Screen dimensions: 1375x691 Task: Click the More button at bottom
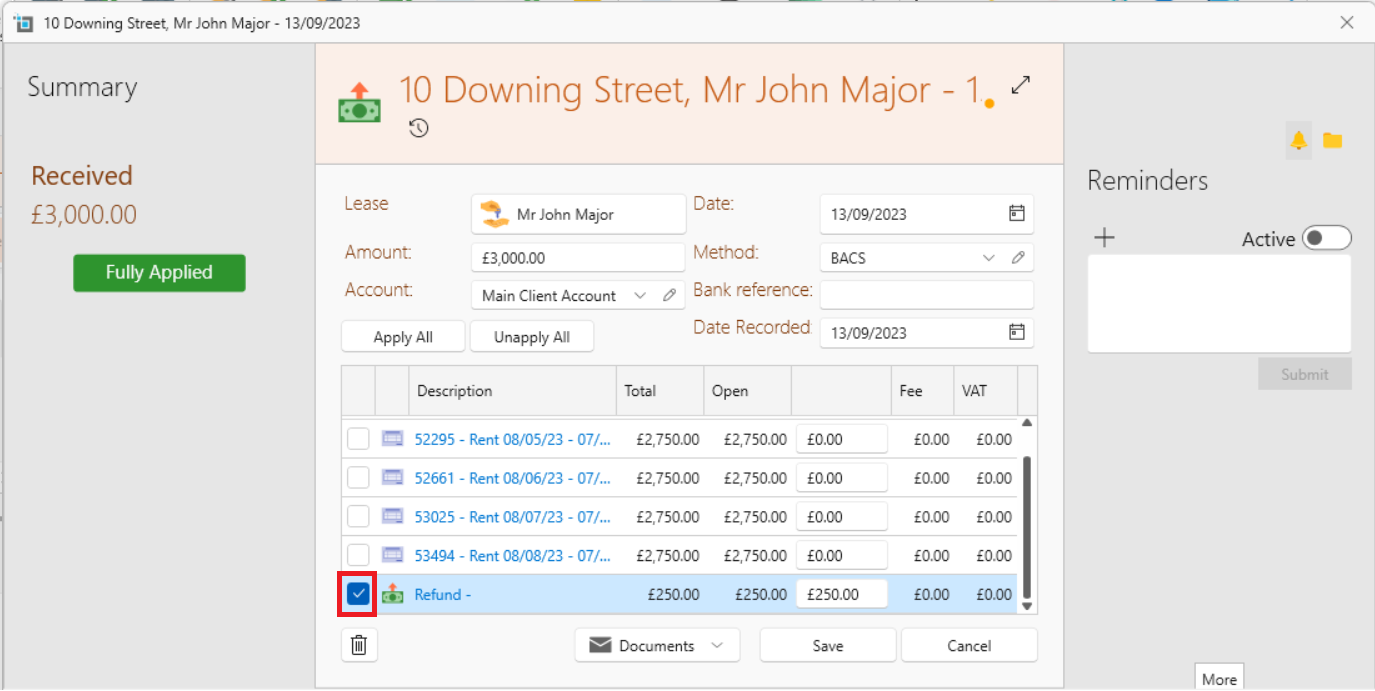pos(1219,678)
